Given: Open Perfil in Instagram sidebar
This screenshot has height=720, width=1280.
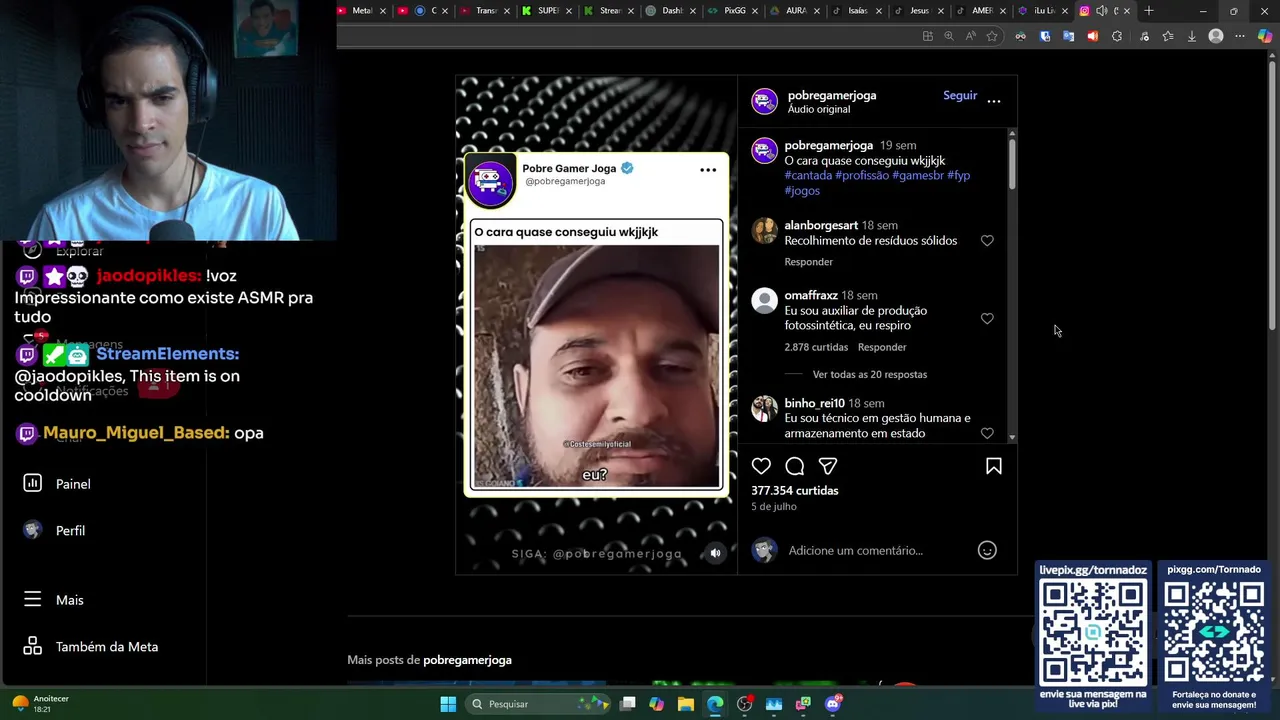Looking at the screenshot, I should 70,531.
